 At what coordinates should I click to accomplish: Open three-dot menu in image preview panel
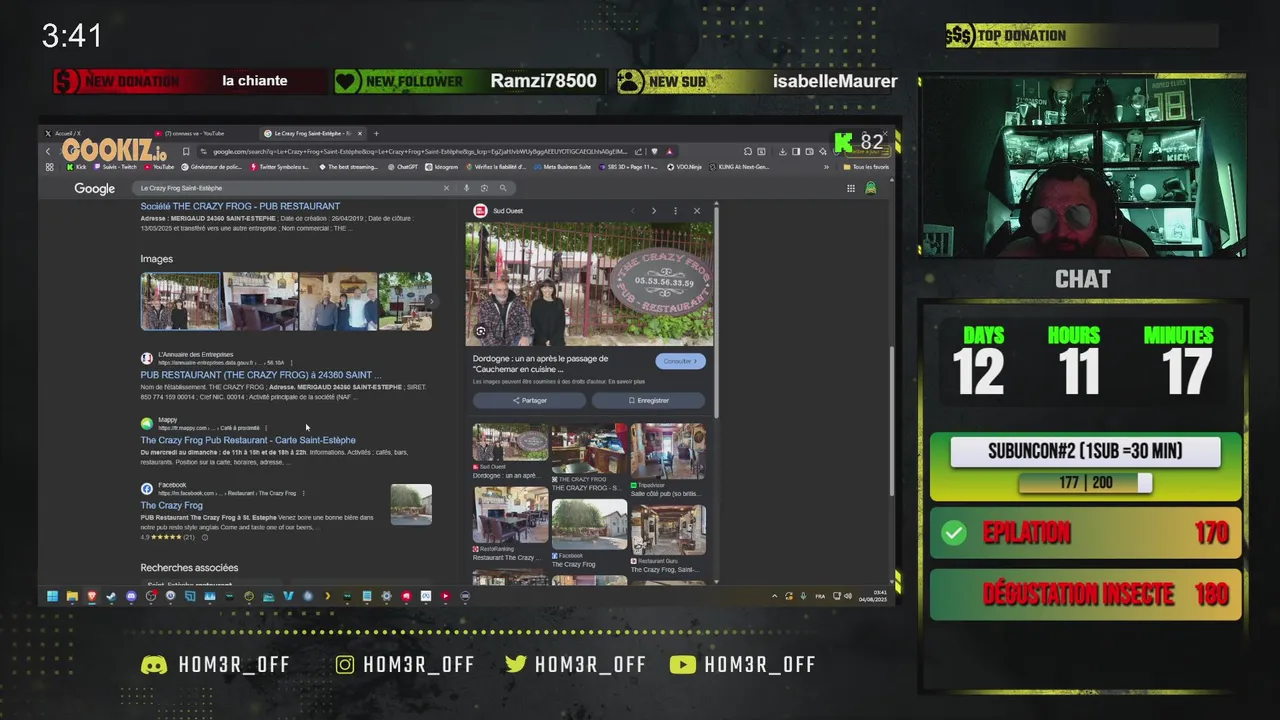pos(675,211)
